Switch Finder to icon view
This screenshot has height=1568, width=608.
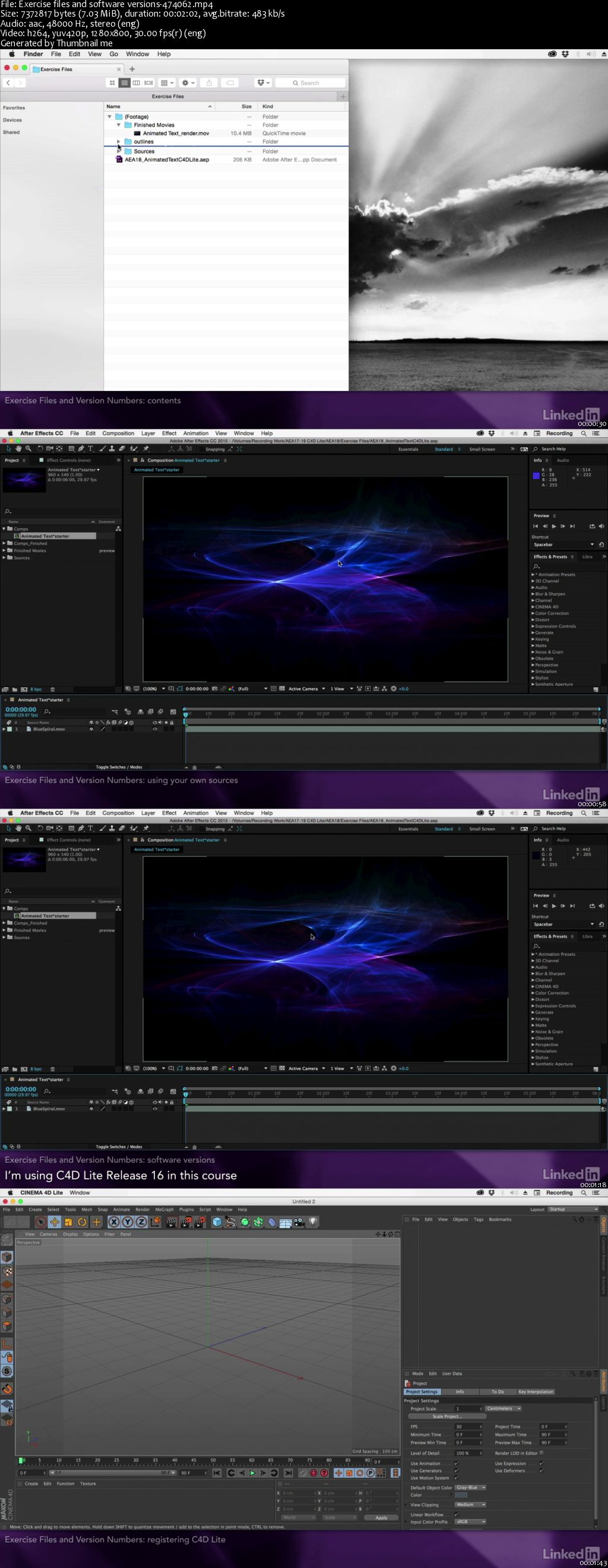(112, 83)
